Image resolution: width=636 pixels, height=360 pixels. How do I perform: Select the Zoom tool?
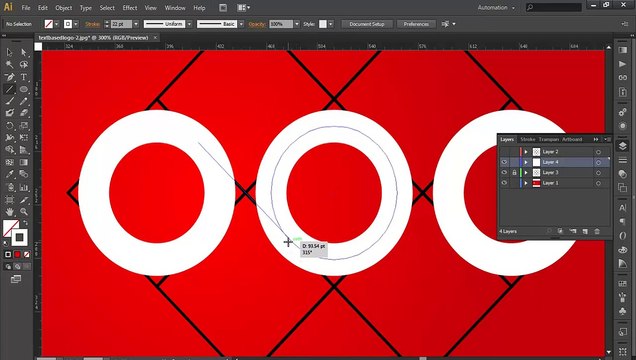point(24,212)
